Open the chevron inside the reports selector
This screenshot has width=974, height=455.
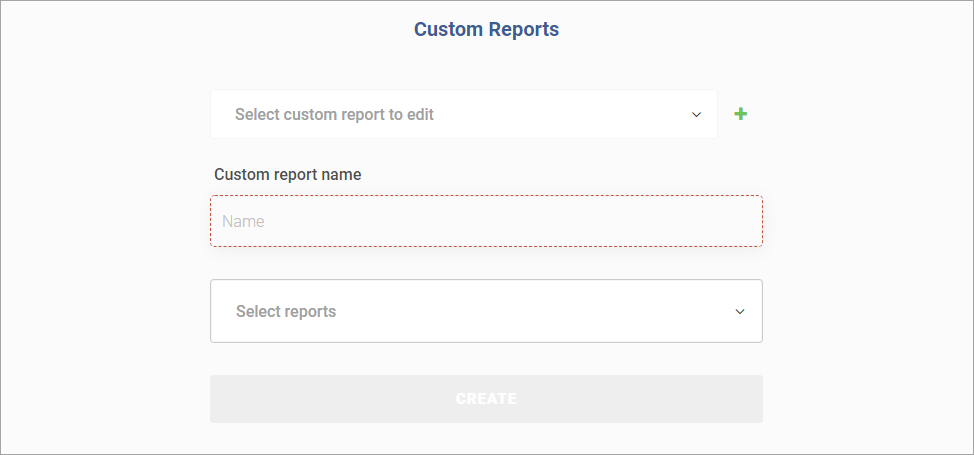pyautogui.click(x=740, y=311)
